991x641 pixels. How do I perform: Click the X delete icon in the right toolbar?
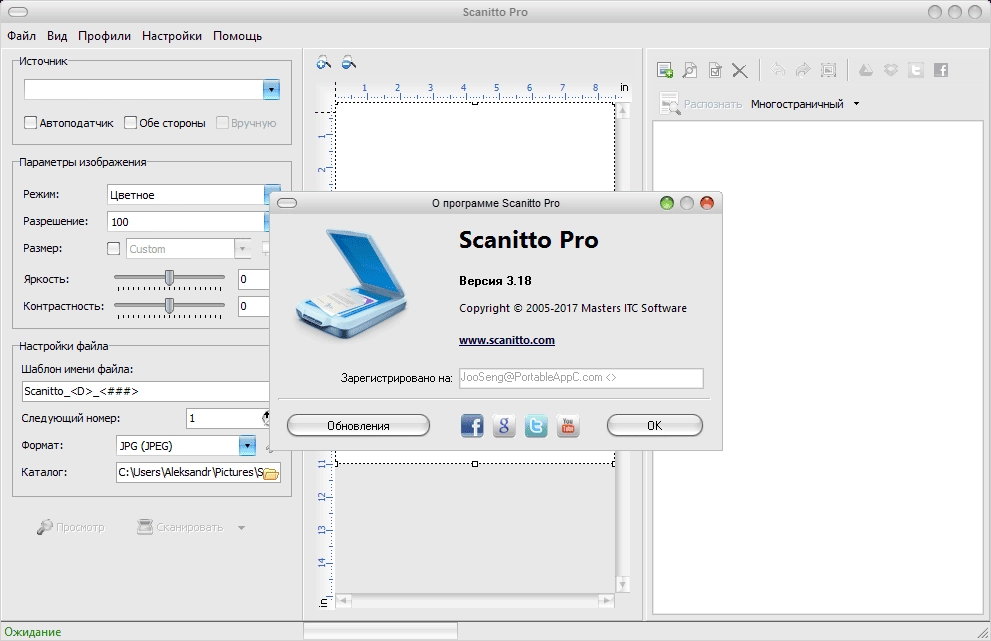click(739, 70)
